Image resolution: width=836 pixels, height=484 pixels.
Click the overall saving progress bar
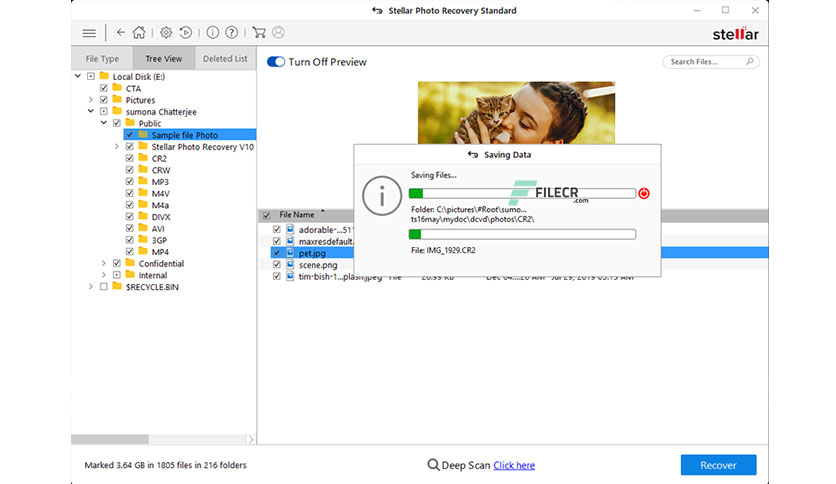point(522,193)
